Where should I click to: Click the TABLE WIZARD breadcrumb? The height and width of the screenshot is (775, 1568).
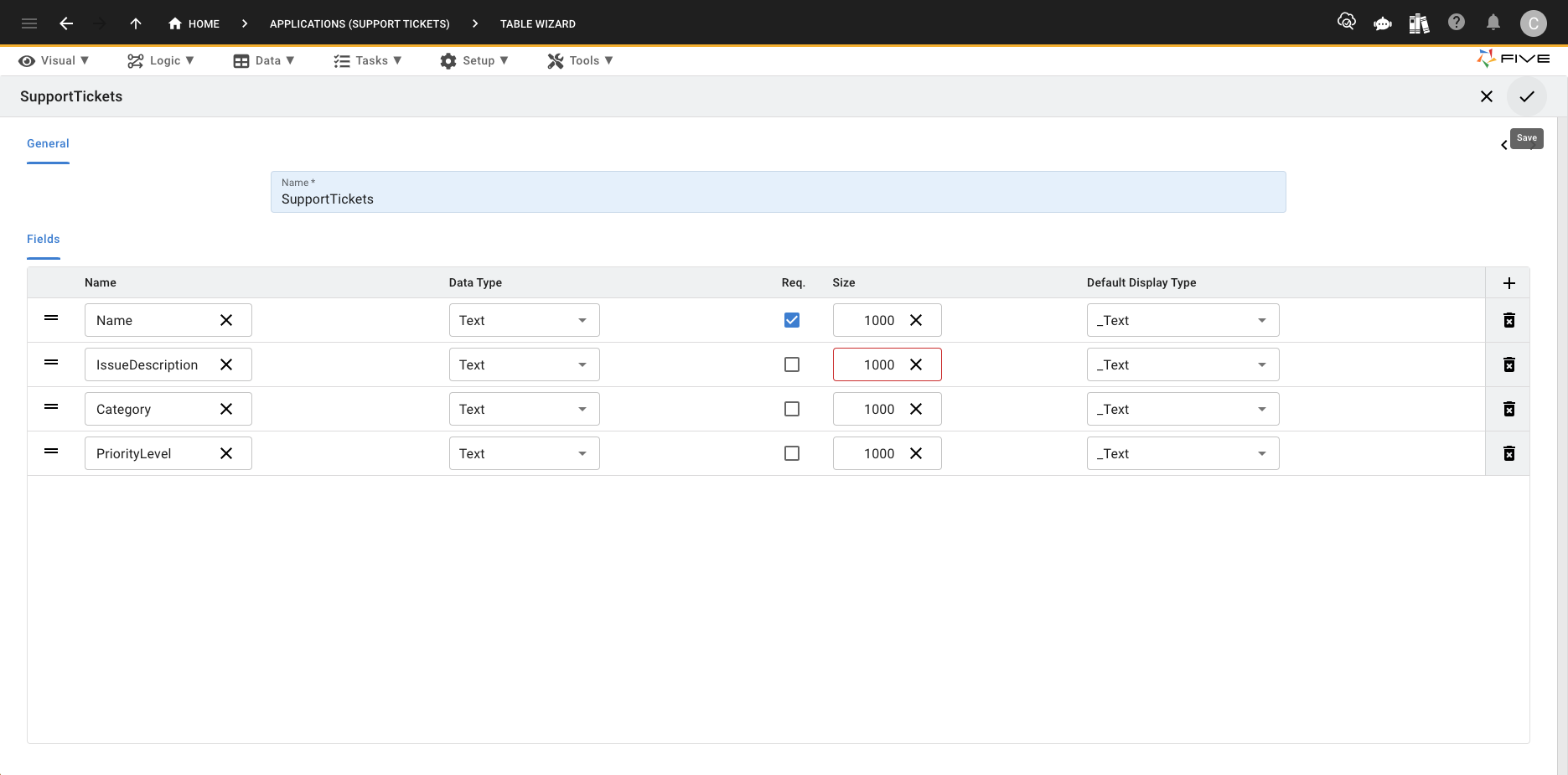(x=538, y=23)
